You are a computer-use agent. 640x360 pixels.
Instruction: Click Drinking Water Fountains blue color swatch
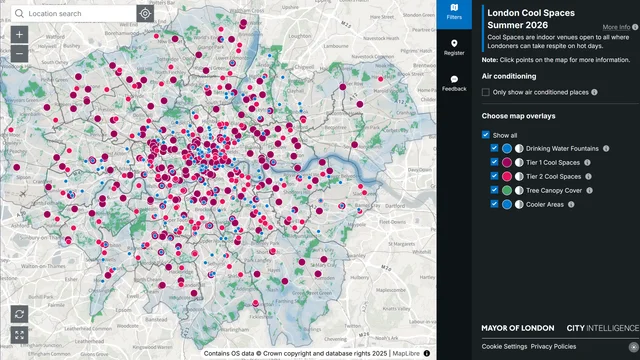click(x=507, y=149)
